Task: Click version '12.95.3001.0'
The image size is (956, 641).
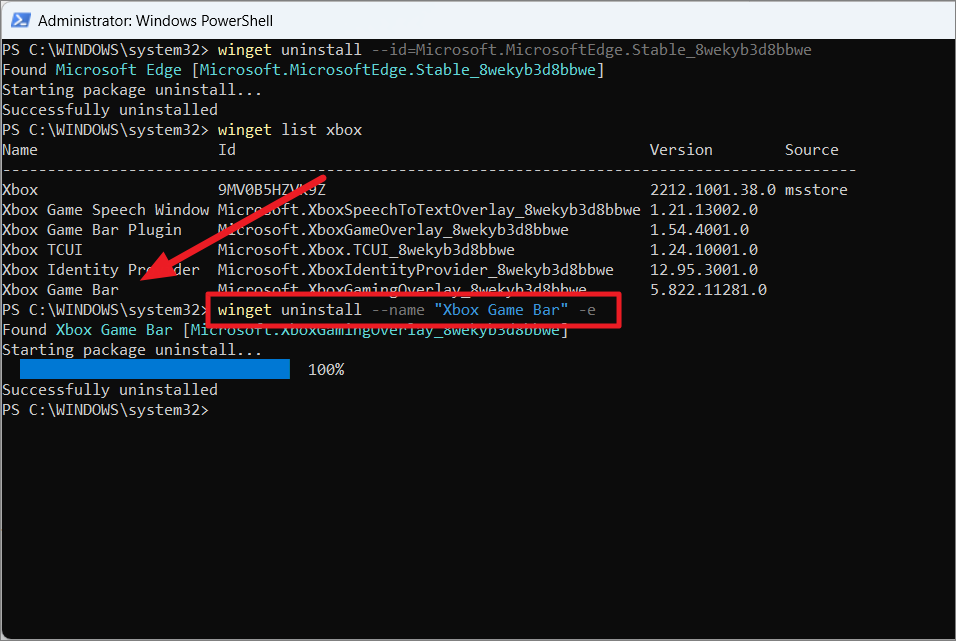Action: point(704,270)
